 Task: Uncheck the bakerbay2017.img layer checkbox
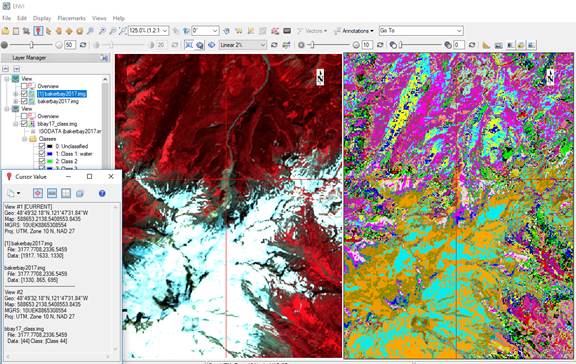click(24, 101)
